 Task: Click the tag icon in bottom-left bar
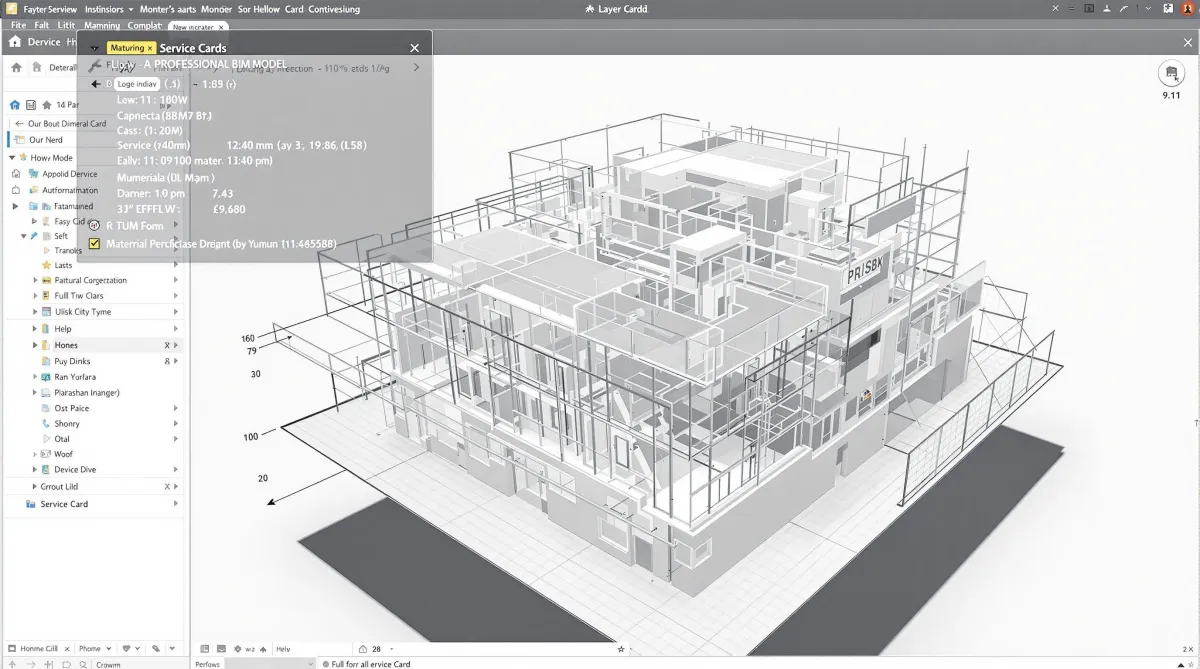coord(156,649)
